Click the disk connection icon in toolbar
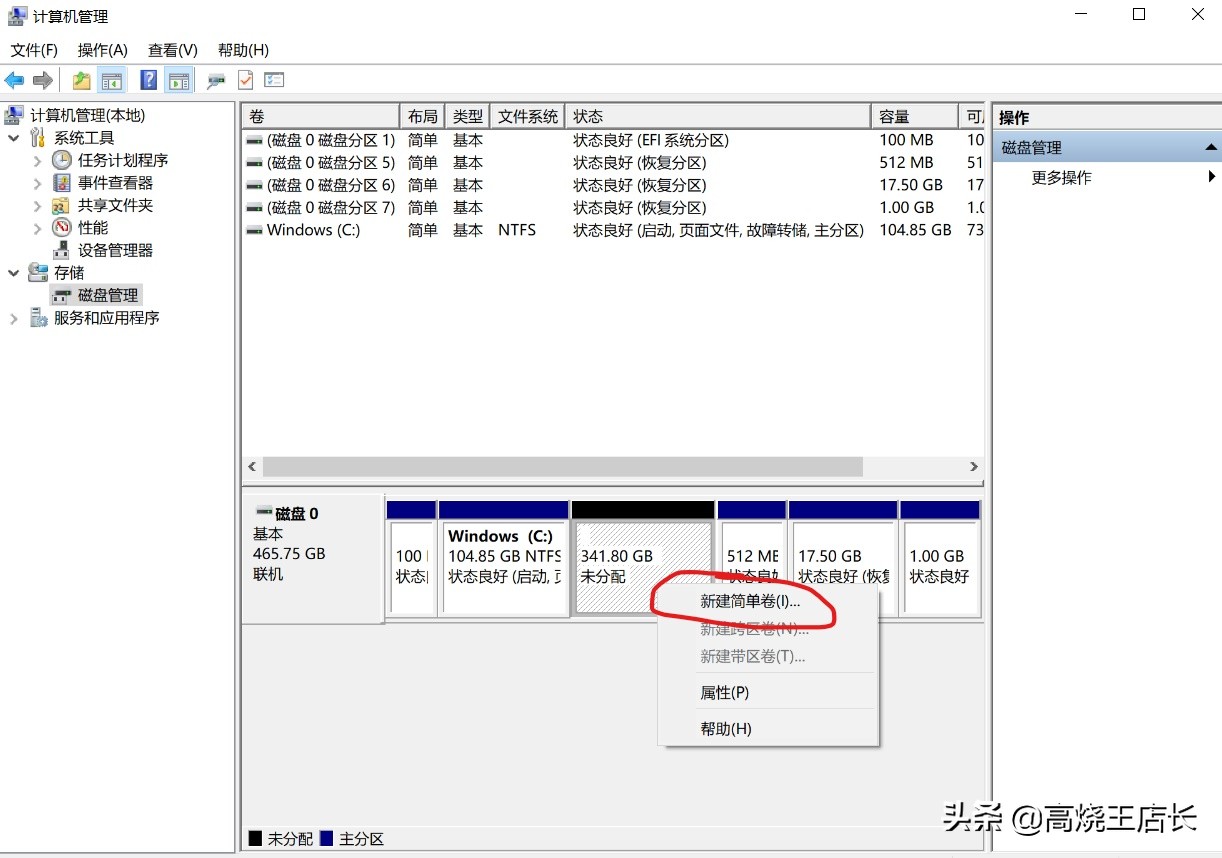This screenshot has height=858, width=1222. tap(216, 81)
